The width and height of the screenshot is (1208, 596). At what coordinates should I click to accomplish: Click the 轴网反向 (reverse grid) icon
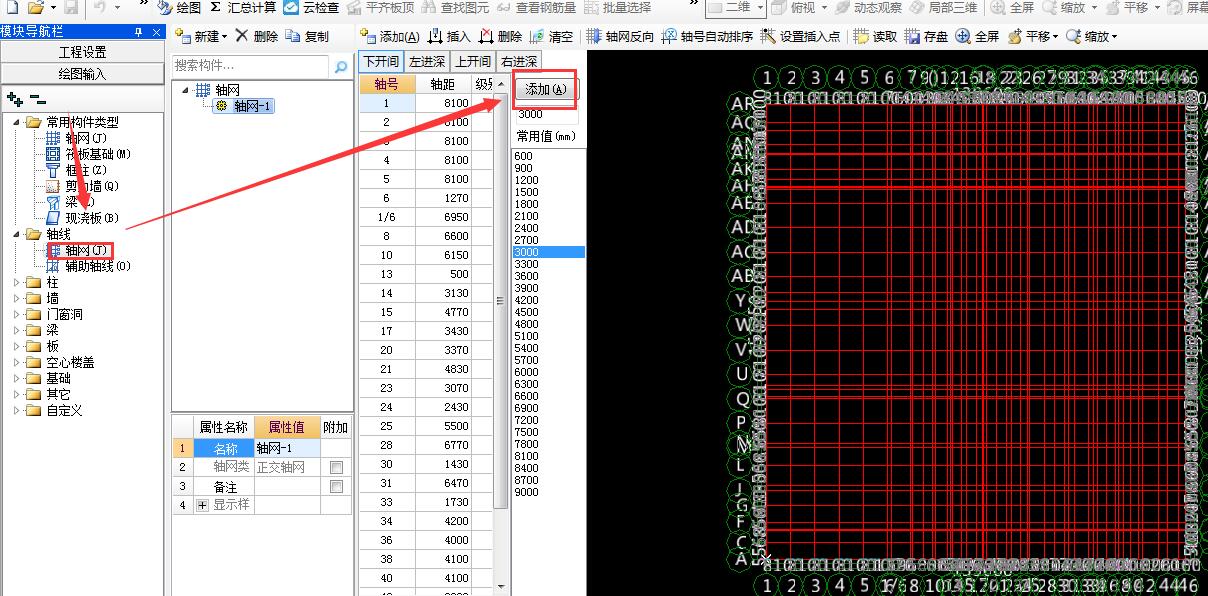pyautogui.click(x=594, y=37)
